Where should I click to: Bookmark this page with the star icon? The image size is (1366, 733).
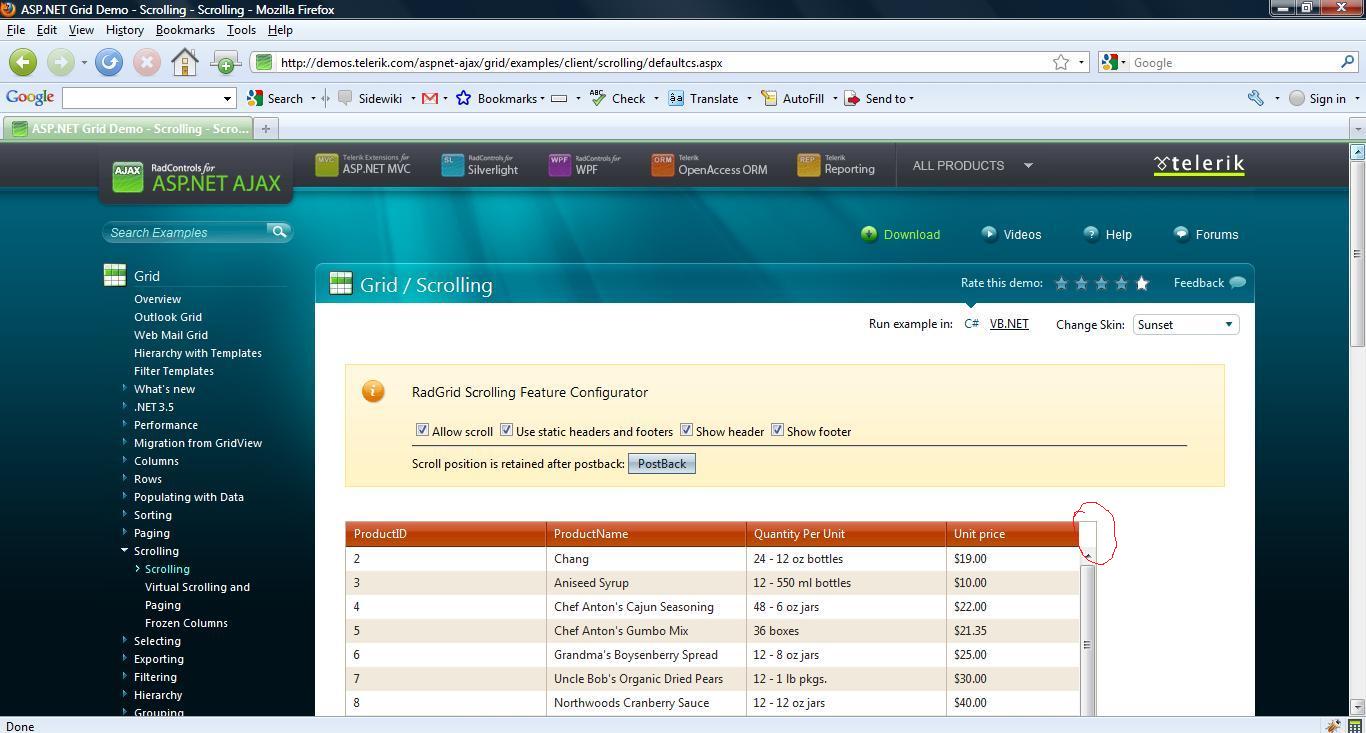click(1061, 62)
